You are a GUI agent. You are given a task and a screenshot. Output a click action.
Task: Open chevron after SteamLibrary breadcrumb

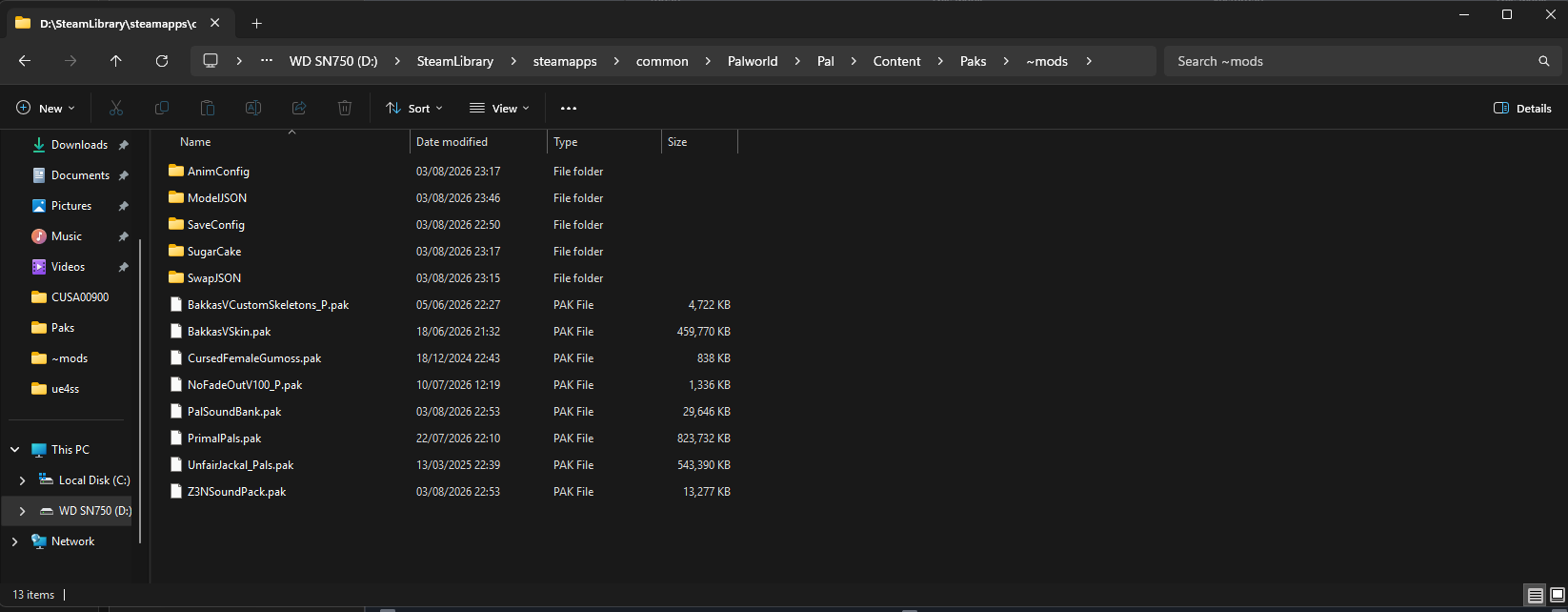513,61
